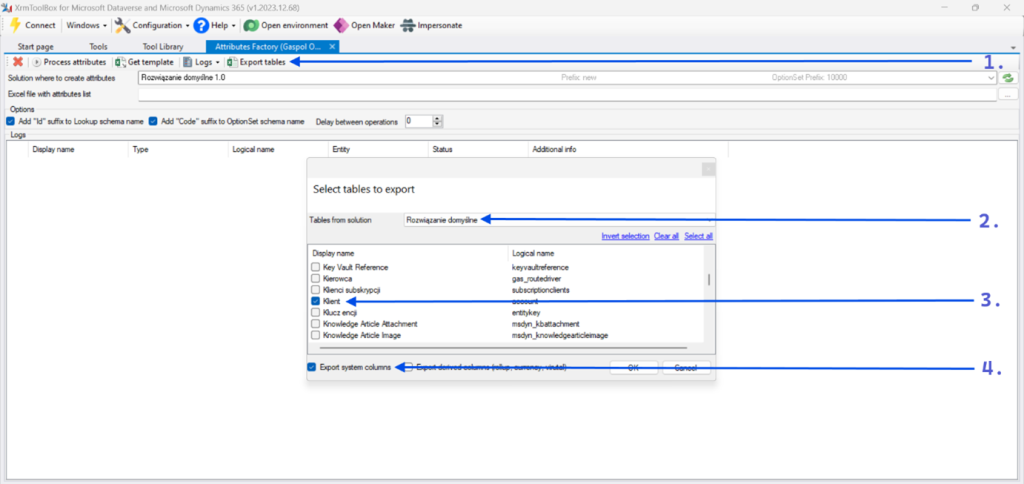
Task: Click Logical name header in Logs grid
Action: coord(253,150)
